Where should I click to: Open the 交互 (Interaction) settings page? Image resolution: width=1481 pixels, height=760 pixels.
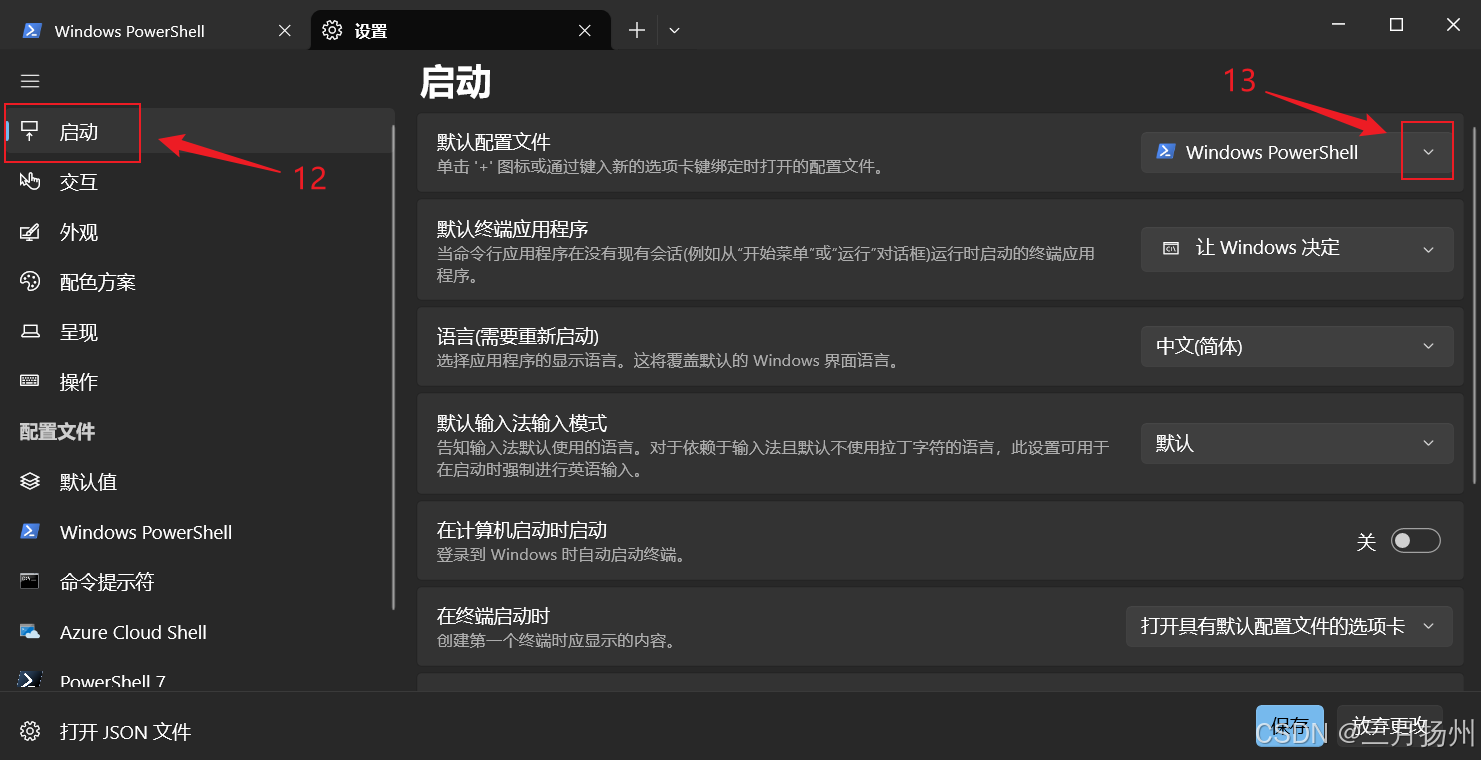[78, 181]
